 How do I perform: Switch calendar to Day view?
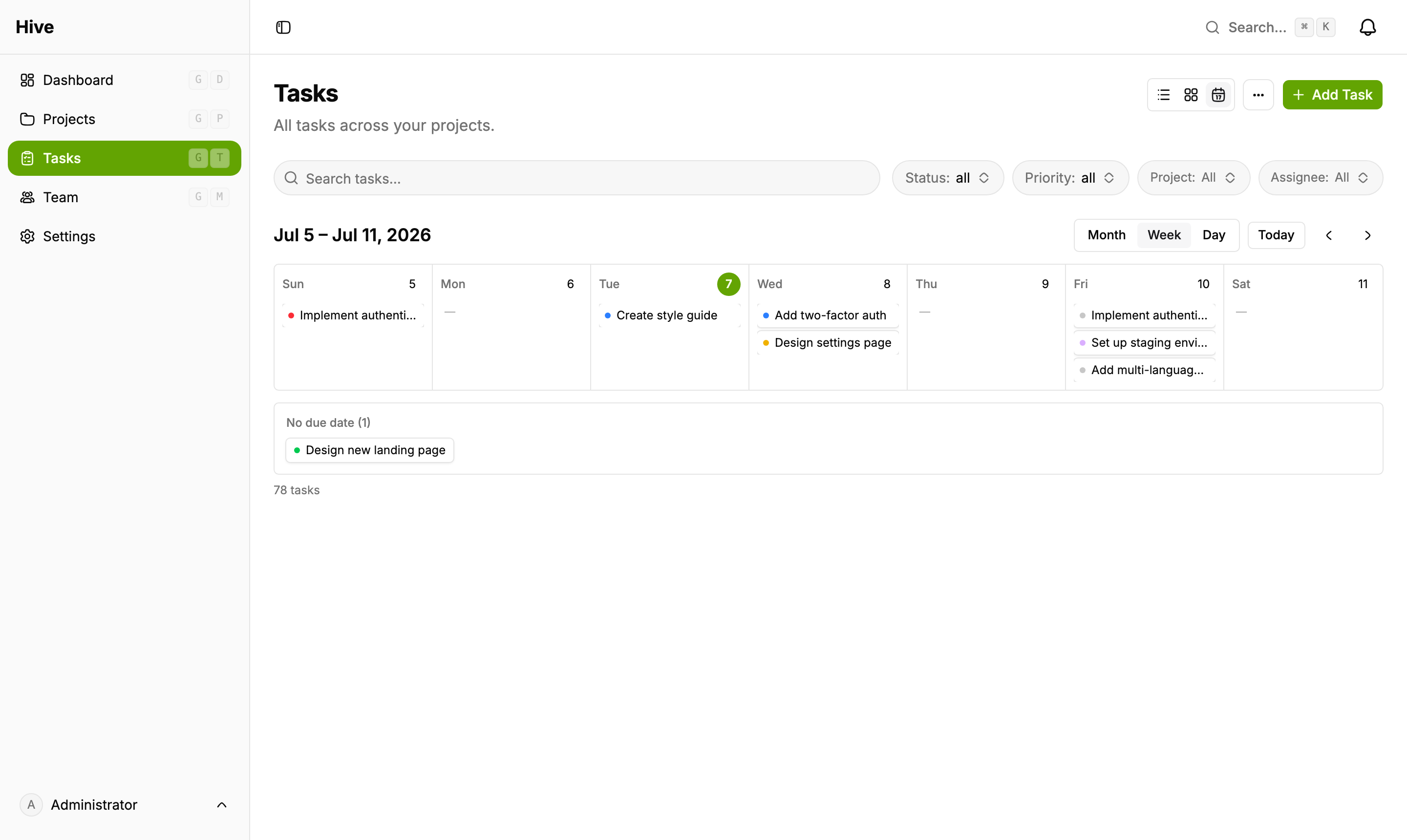pos(1214,235)
